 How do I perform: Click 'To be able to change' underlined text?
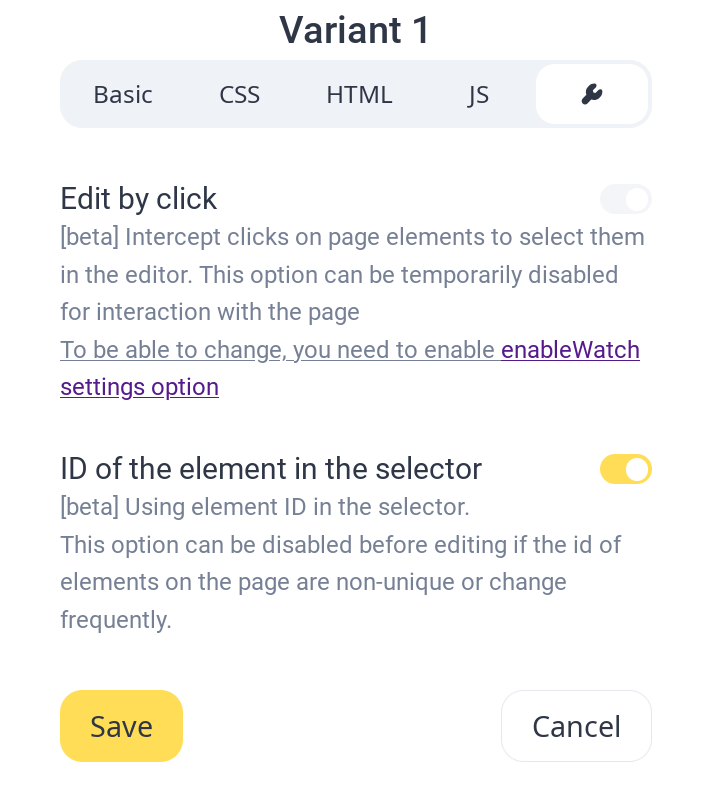(277, 350)
